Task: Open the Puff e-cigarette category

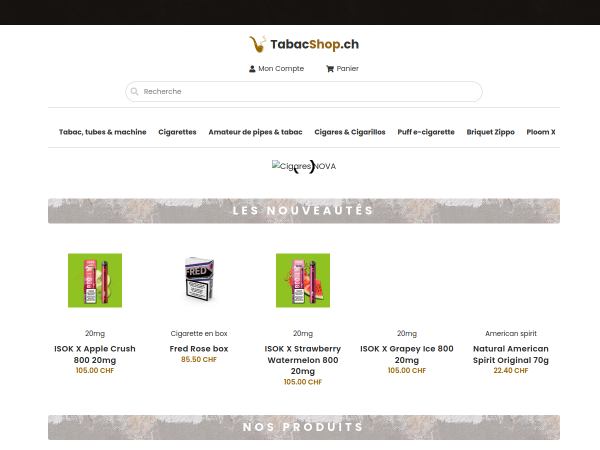Action: 426,132
